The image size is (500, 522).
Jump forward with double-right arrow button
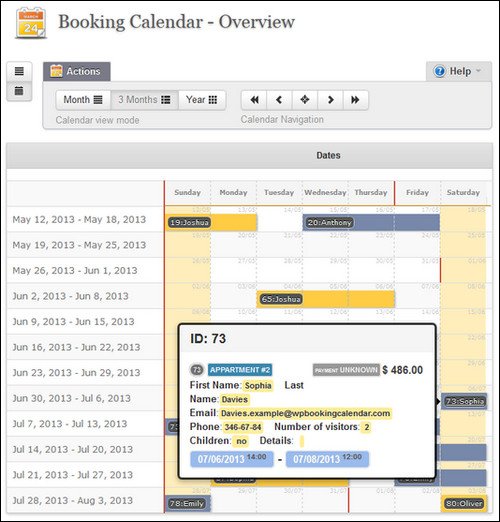pos(355,100)
